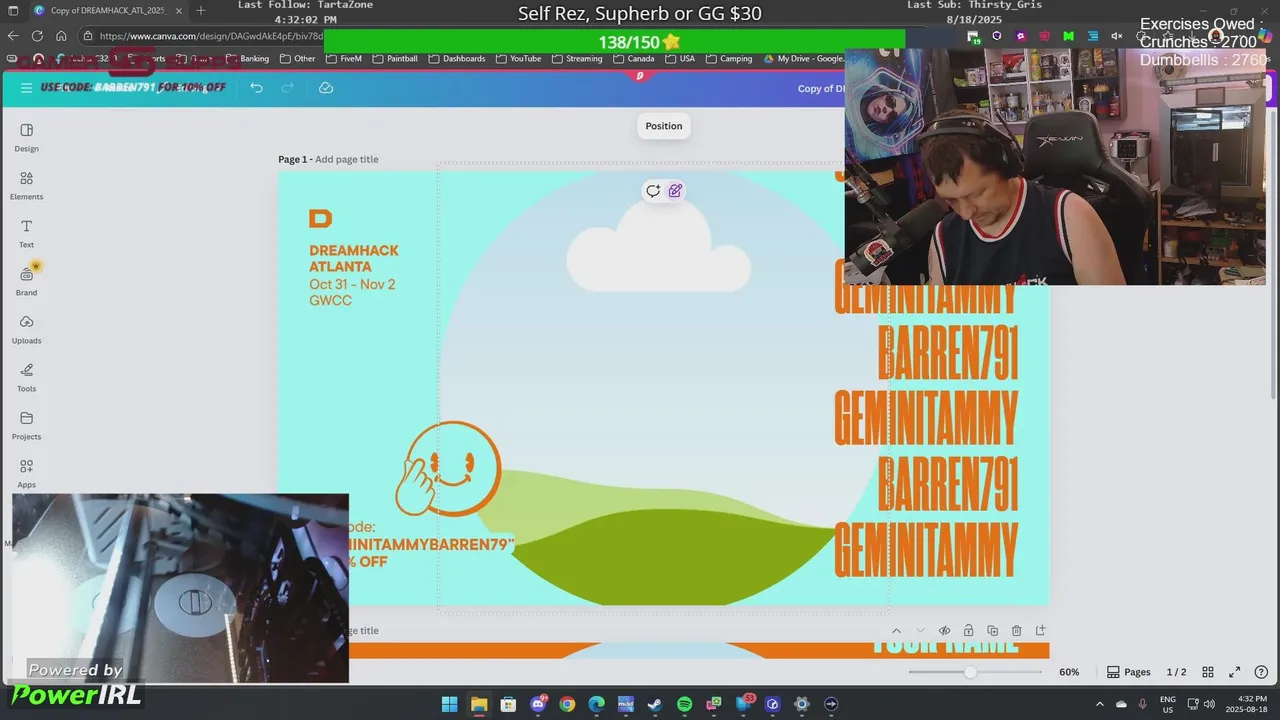The height and width of the screenshot is (720, 1280).
Task: Open Spotify from the taskbar
Action: tap(684, 704)
